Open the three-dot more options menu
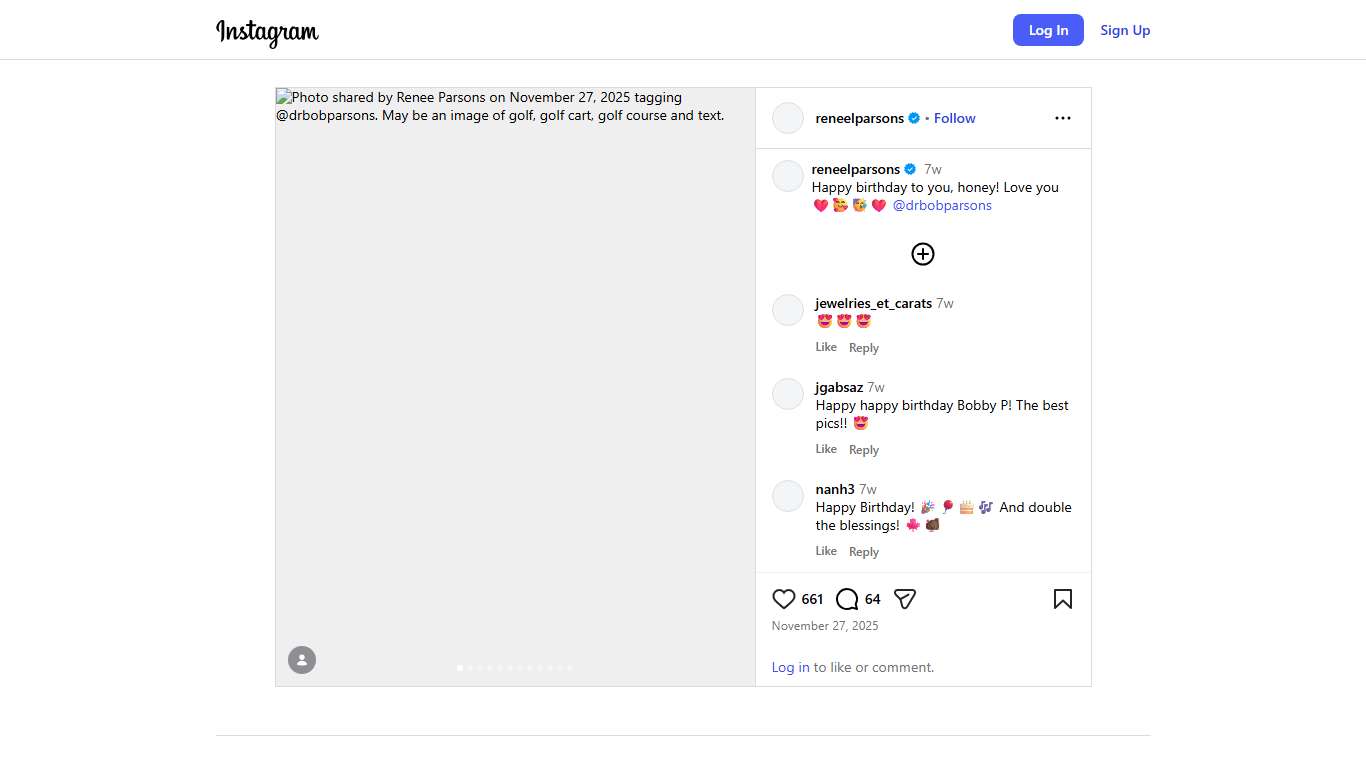Image resolution: width=1366 pixels, height=768 pixels. [x=1062, y=118]
